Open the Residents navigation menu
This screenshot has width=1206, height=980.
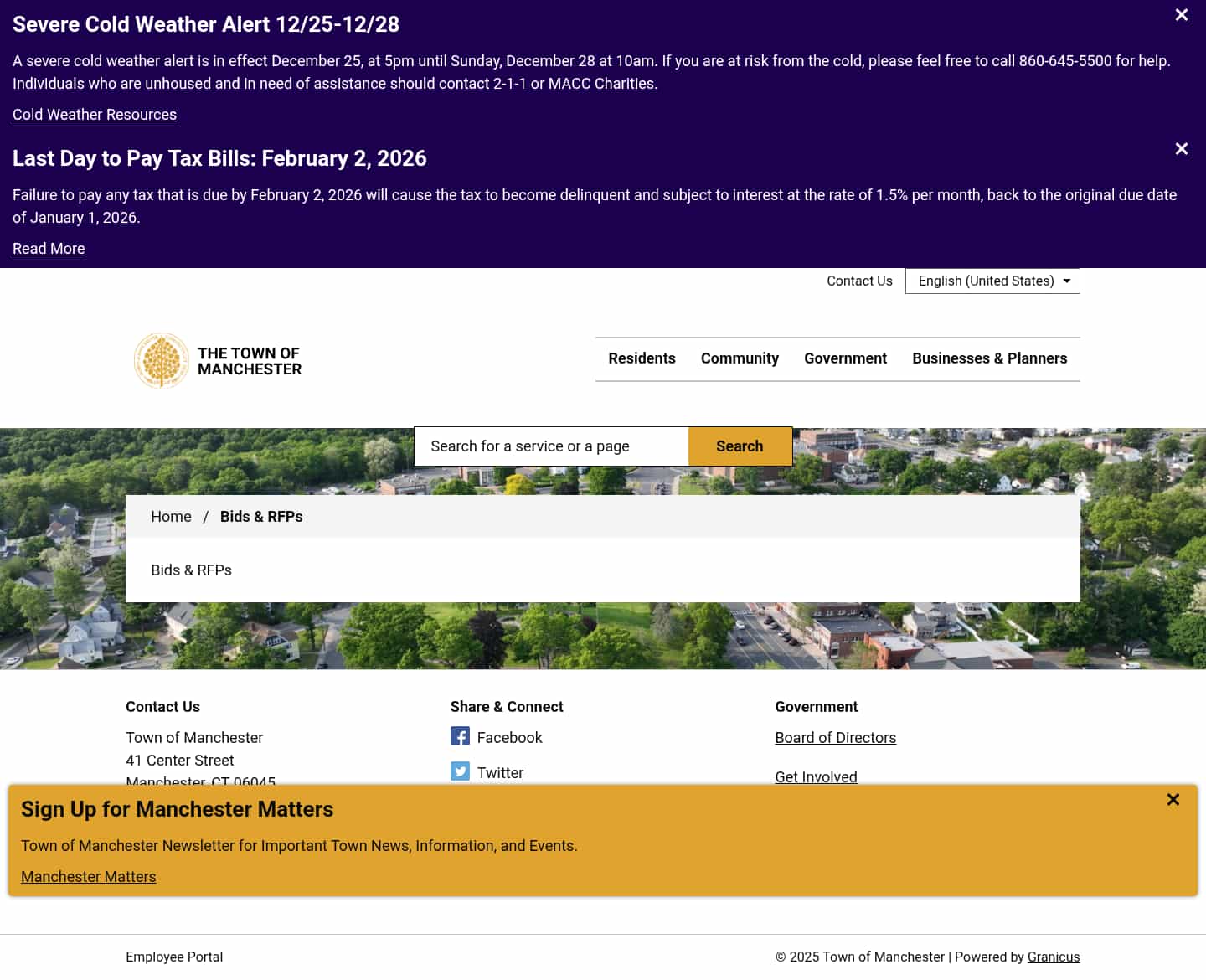pos(642,358)
